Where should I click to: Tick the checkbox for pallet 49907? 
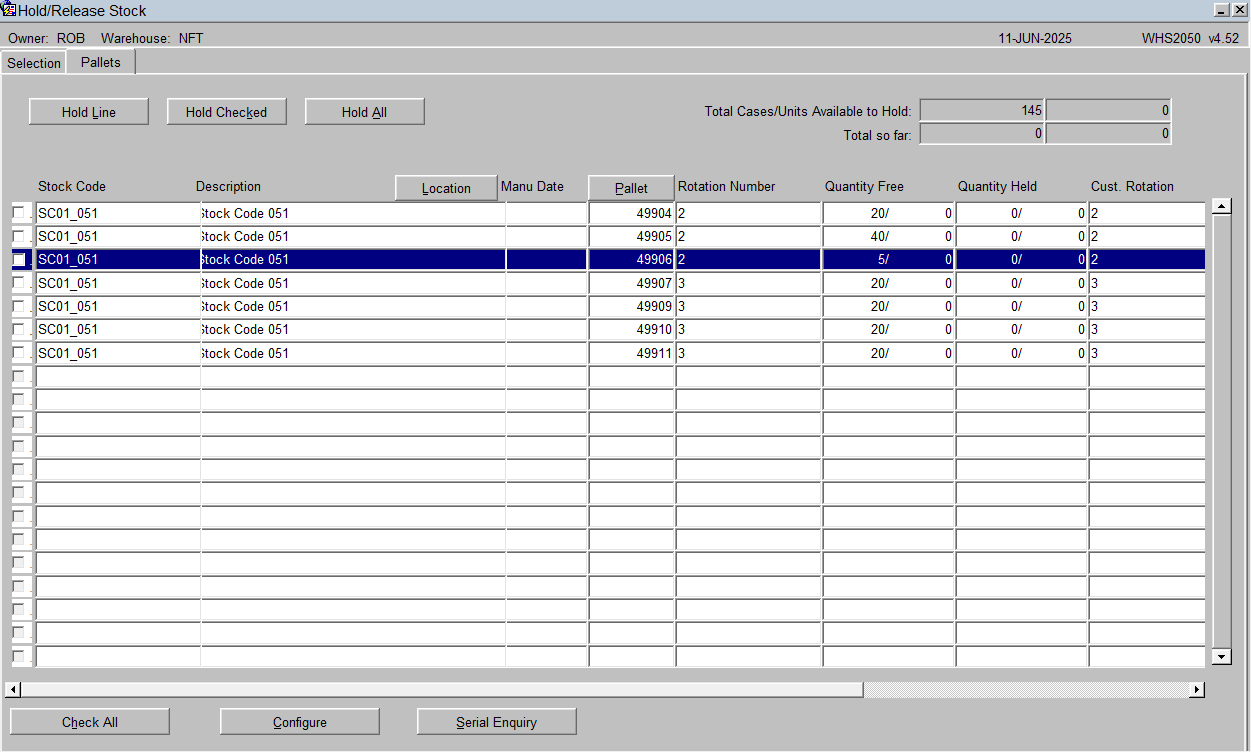tap(19, 283)
